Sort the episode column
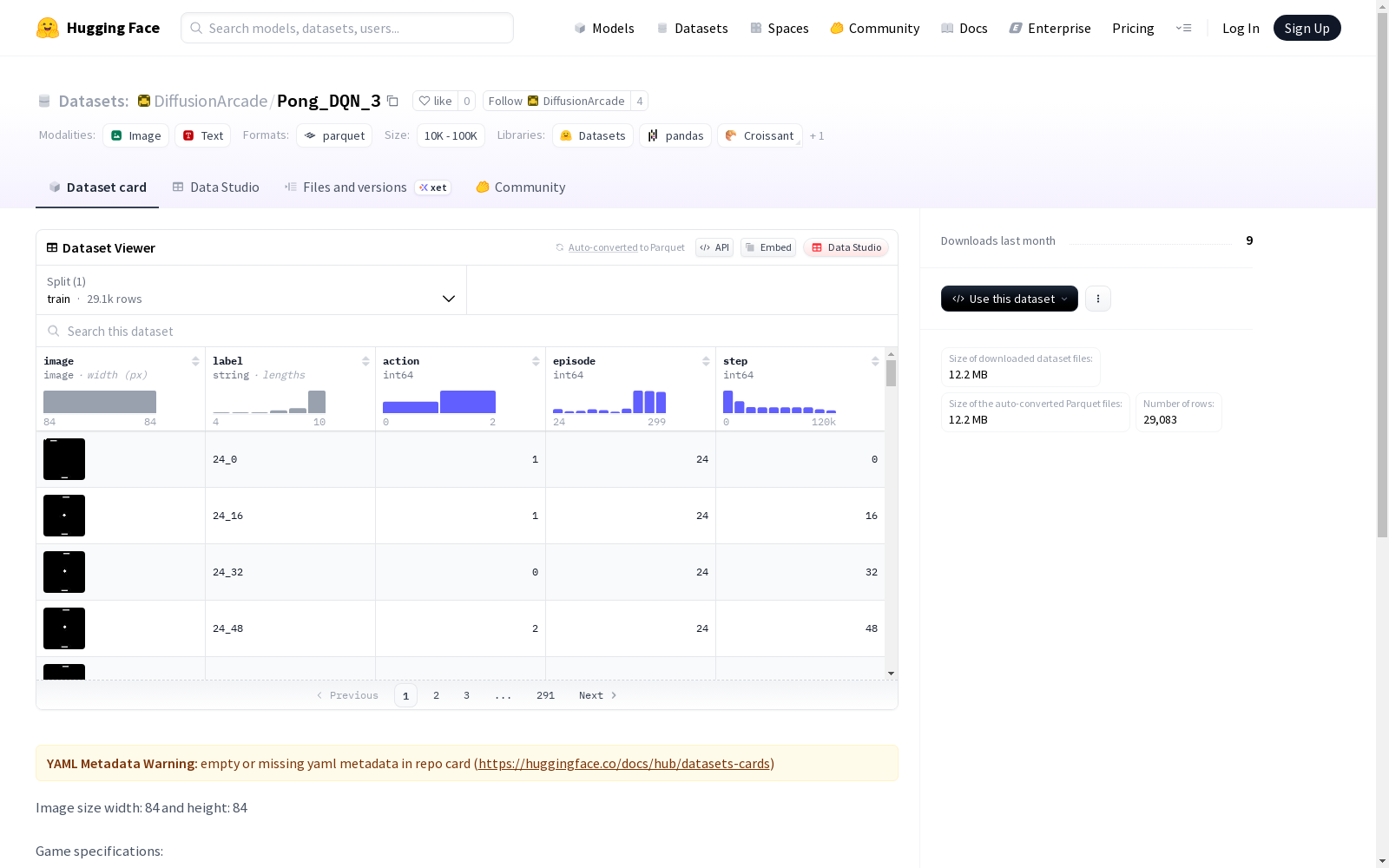 pyautogui.click(x=706, y=361)
